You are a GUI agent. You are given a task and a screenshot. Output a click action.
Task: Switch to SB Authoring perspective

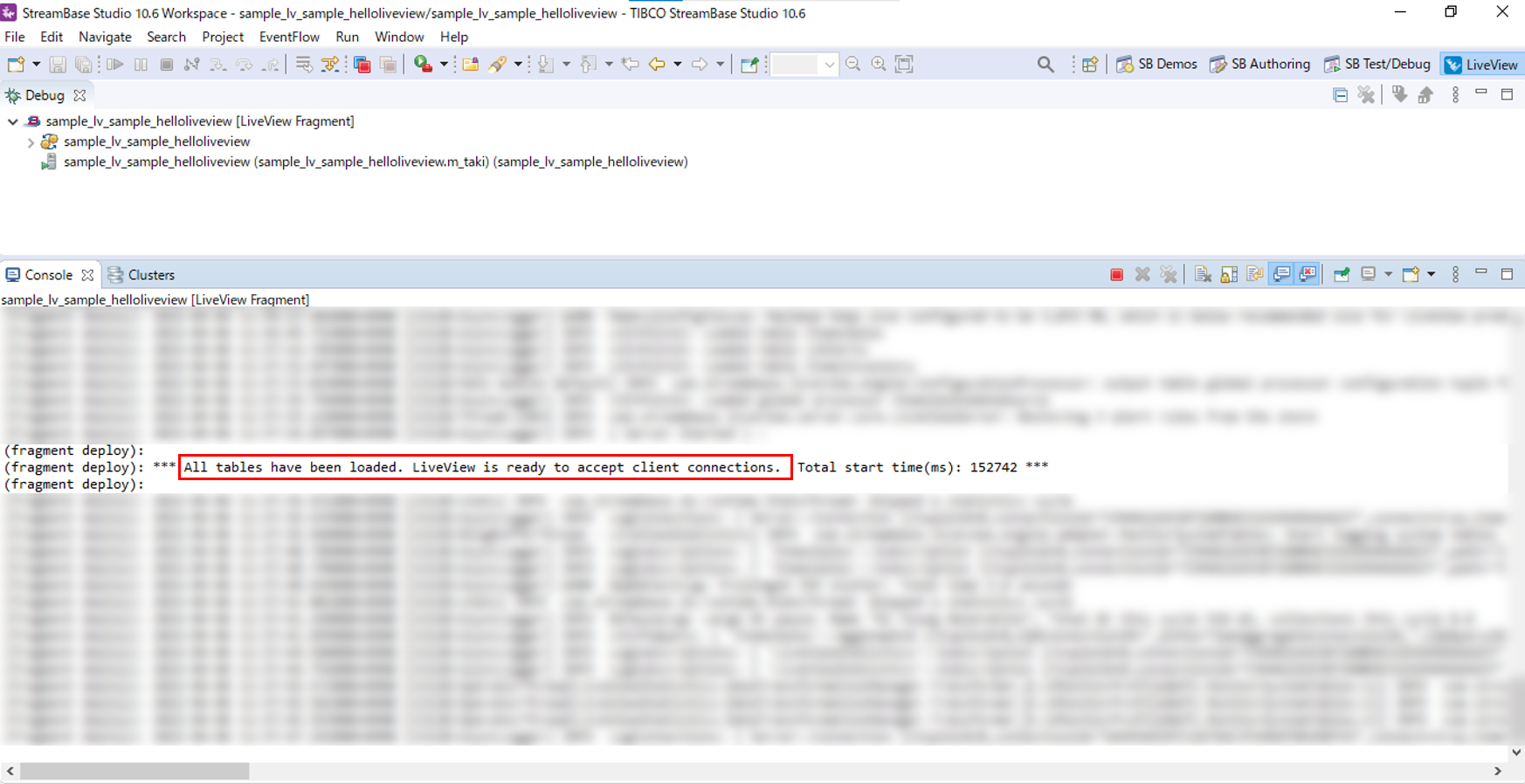pos(1259,65)
